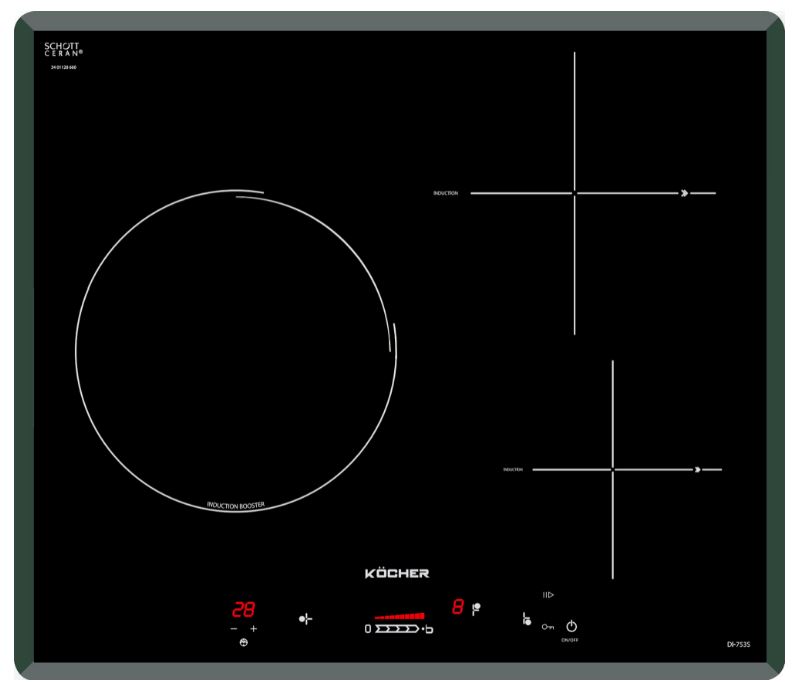Tap the 0 at the slider's left end
This screenshot has height=682, width=792.
tap(368, 629)
